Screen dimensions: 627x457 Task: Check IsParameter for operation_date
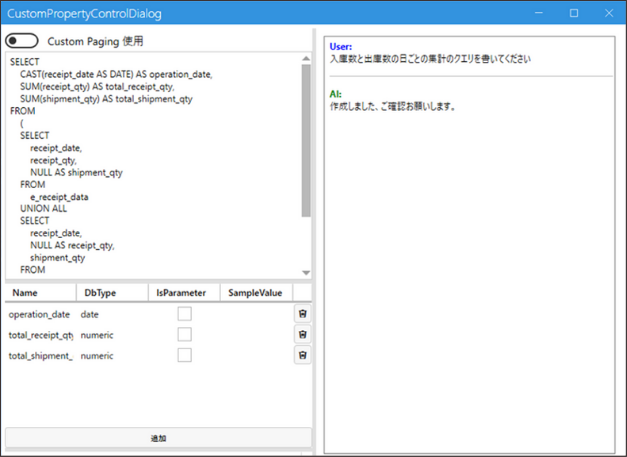[x=184, y=314]
